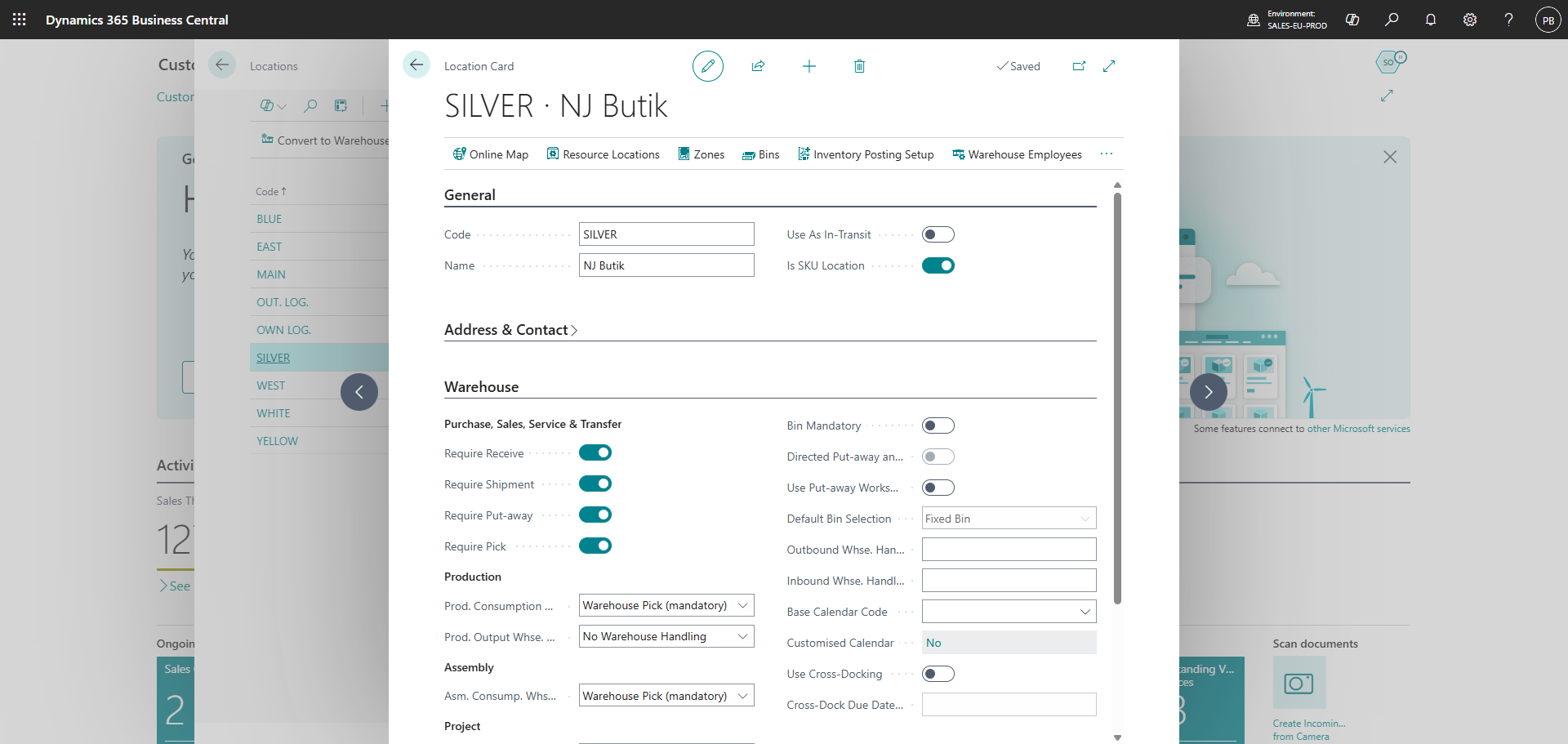Open Bins action
This screenshot has height=744, width=1568.
(760, 154)
